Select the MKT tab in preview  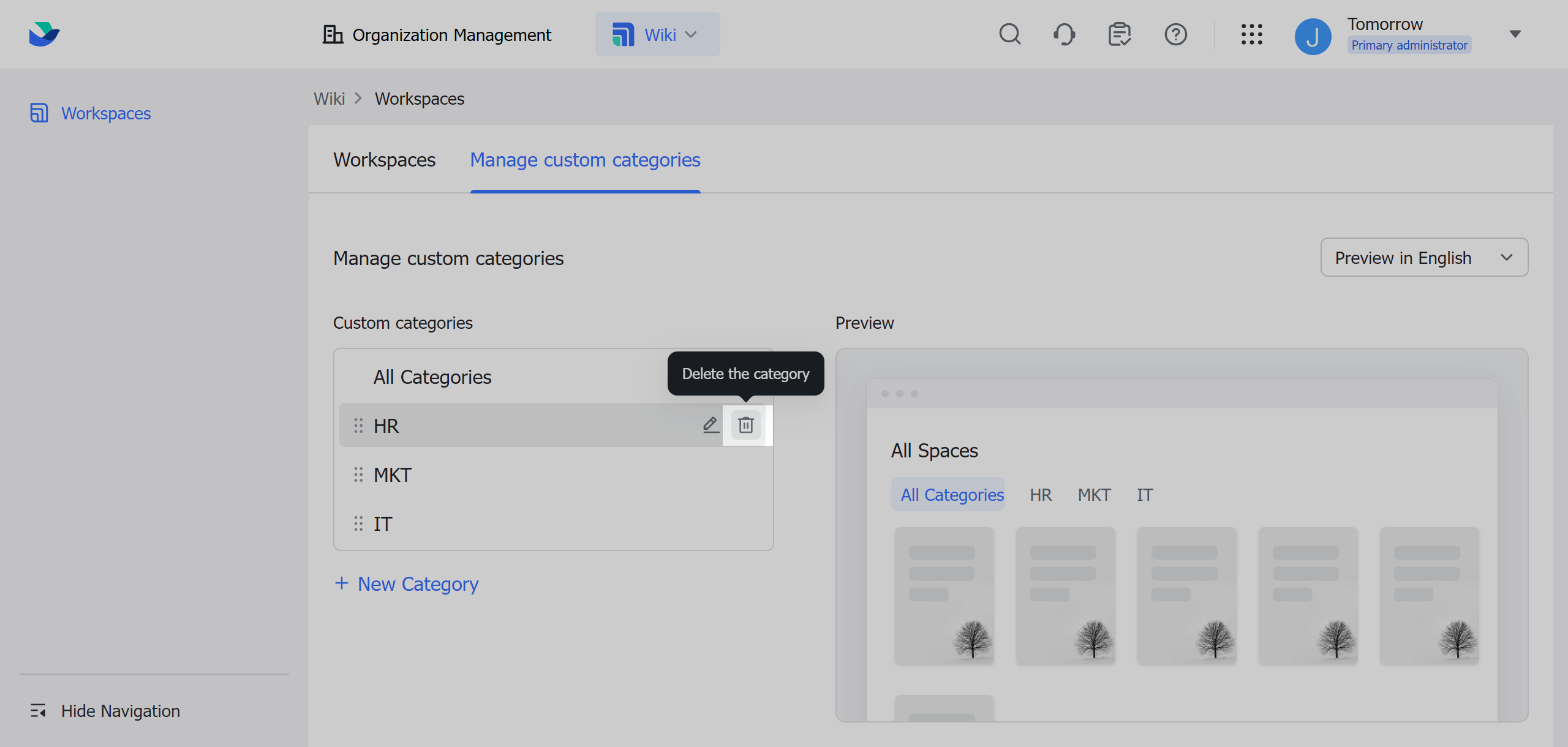point(1094,495)
